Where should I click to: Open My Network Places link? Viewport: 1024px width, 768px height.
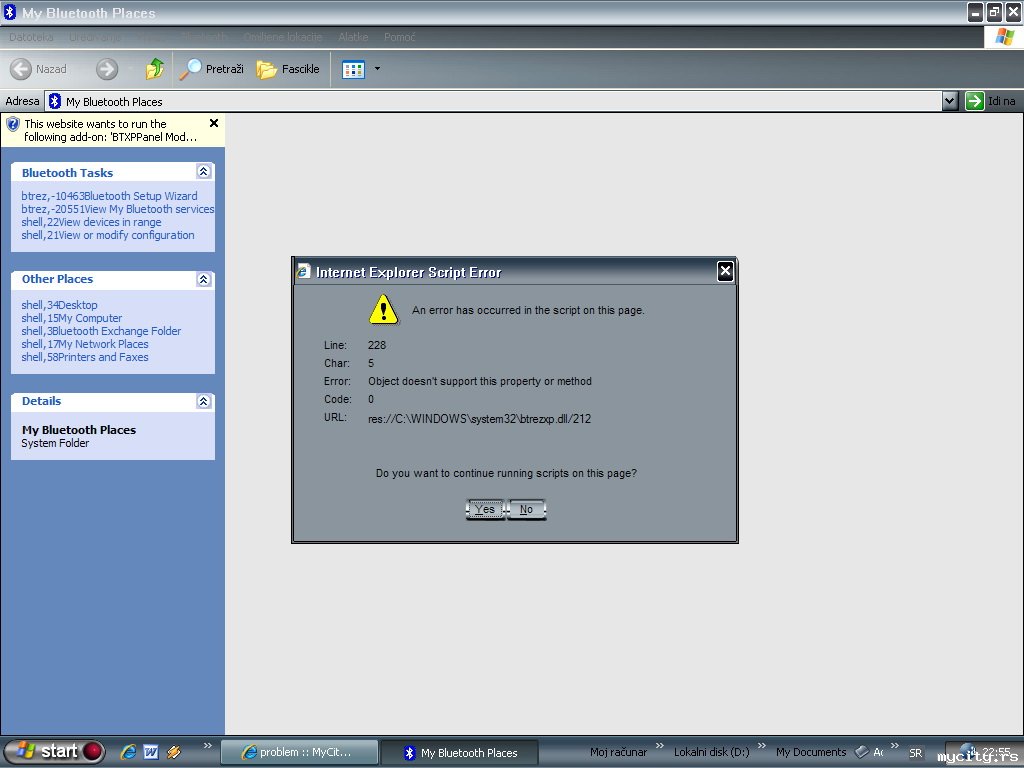[85, 344]
